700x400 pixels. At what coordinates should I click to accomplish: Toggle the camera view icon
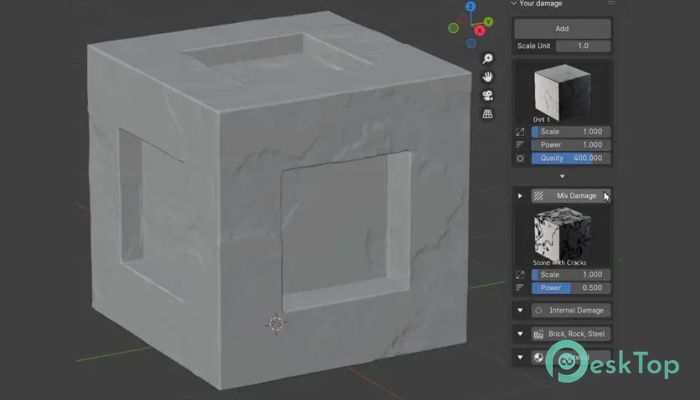(x=488, y=96)
